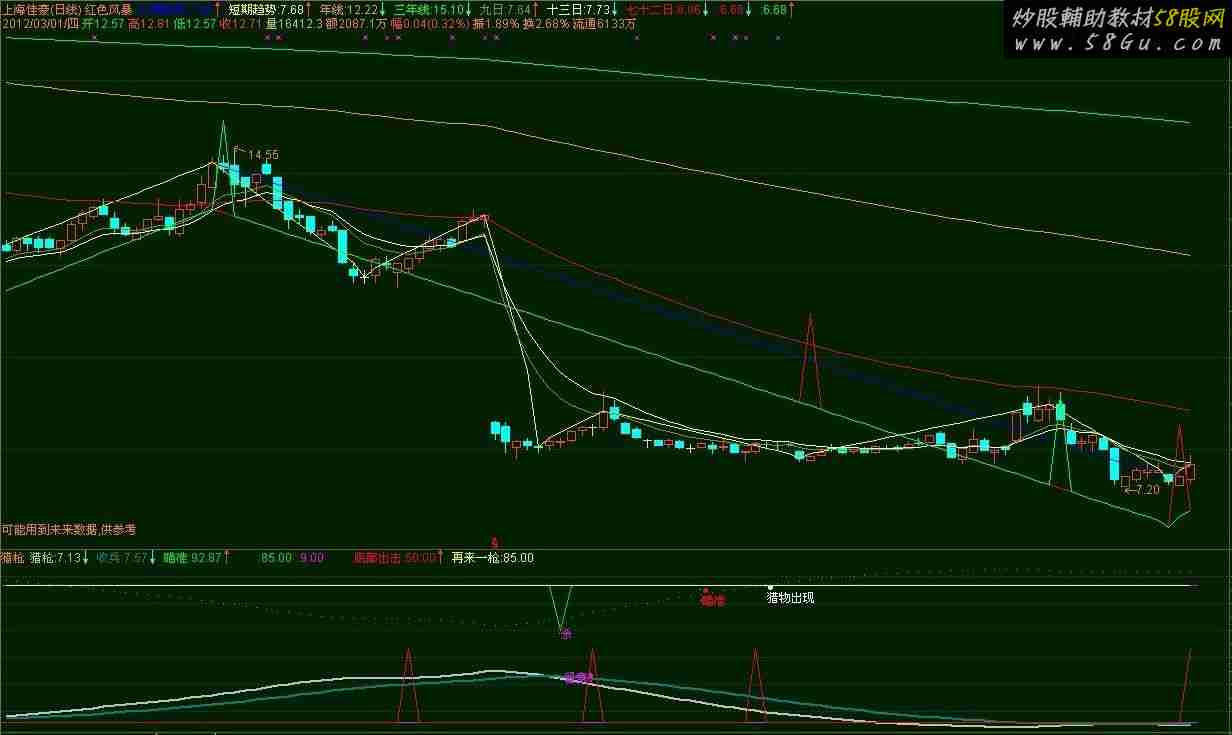Click the 2012/03/01 date readout
The height and width of the screenshot is (735, 1232).
click(40, 23)
